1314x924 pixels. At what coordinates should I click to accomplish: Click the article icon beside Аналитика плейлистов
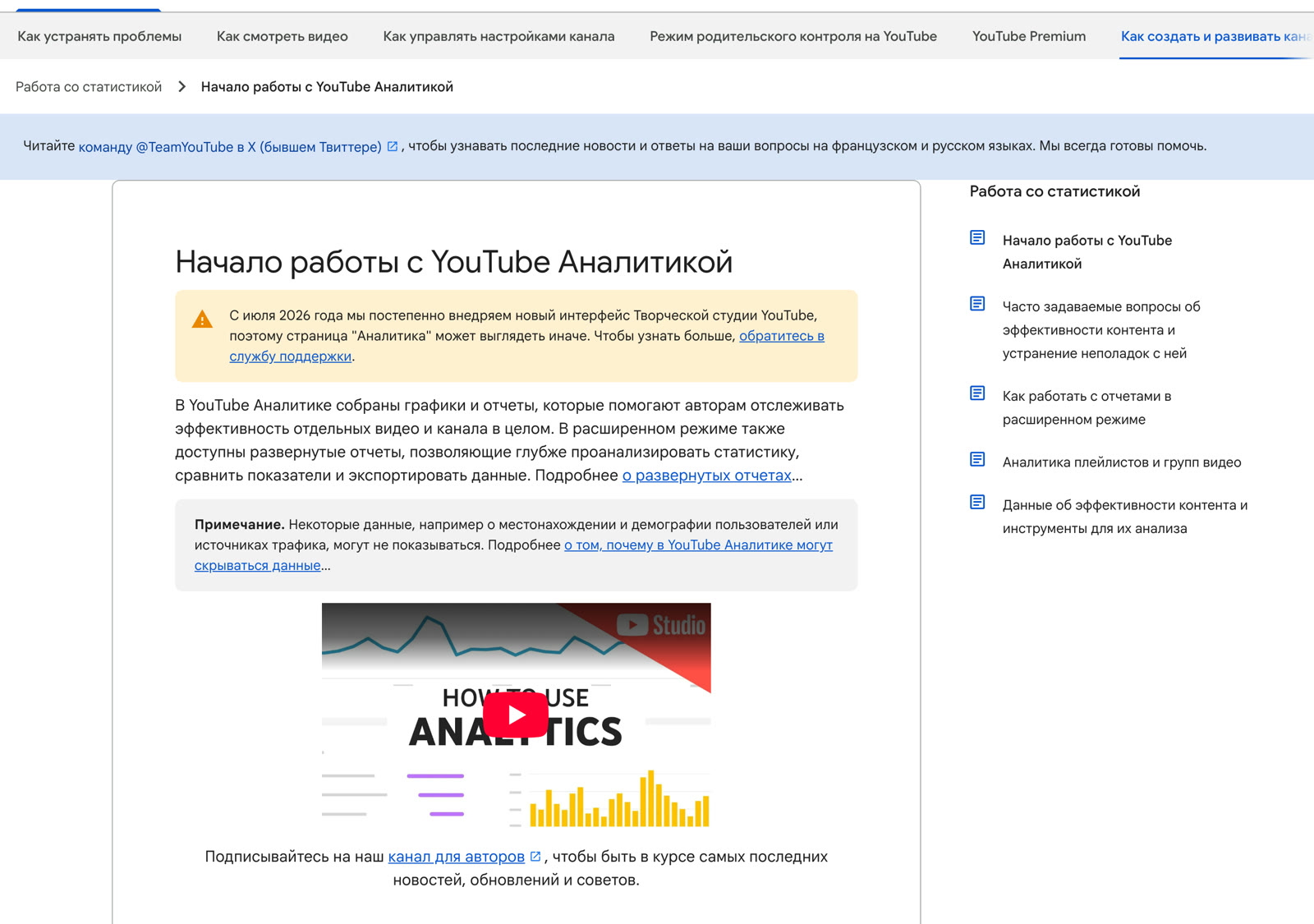977,459
